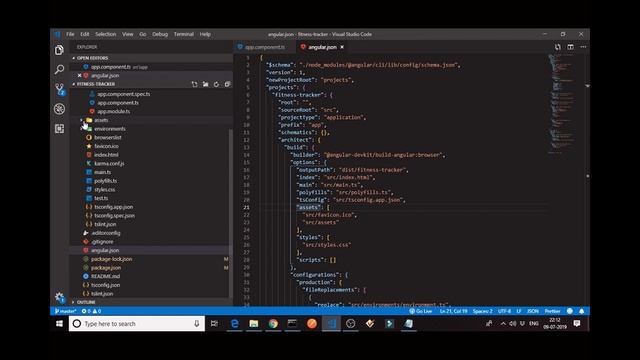
Task: Click JSON language mode in status bar
Action: pos(533,311)
